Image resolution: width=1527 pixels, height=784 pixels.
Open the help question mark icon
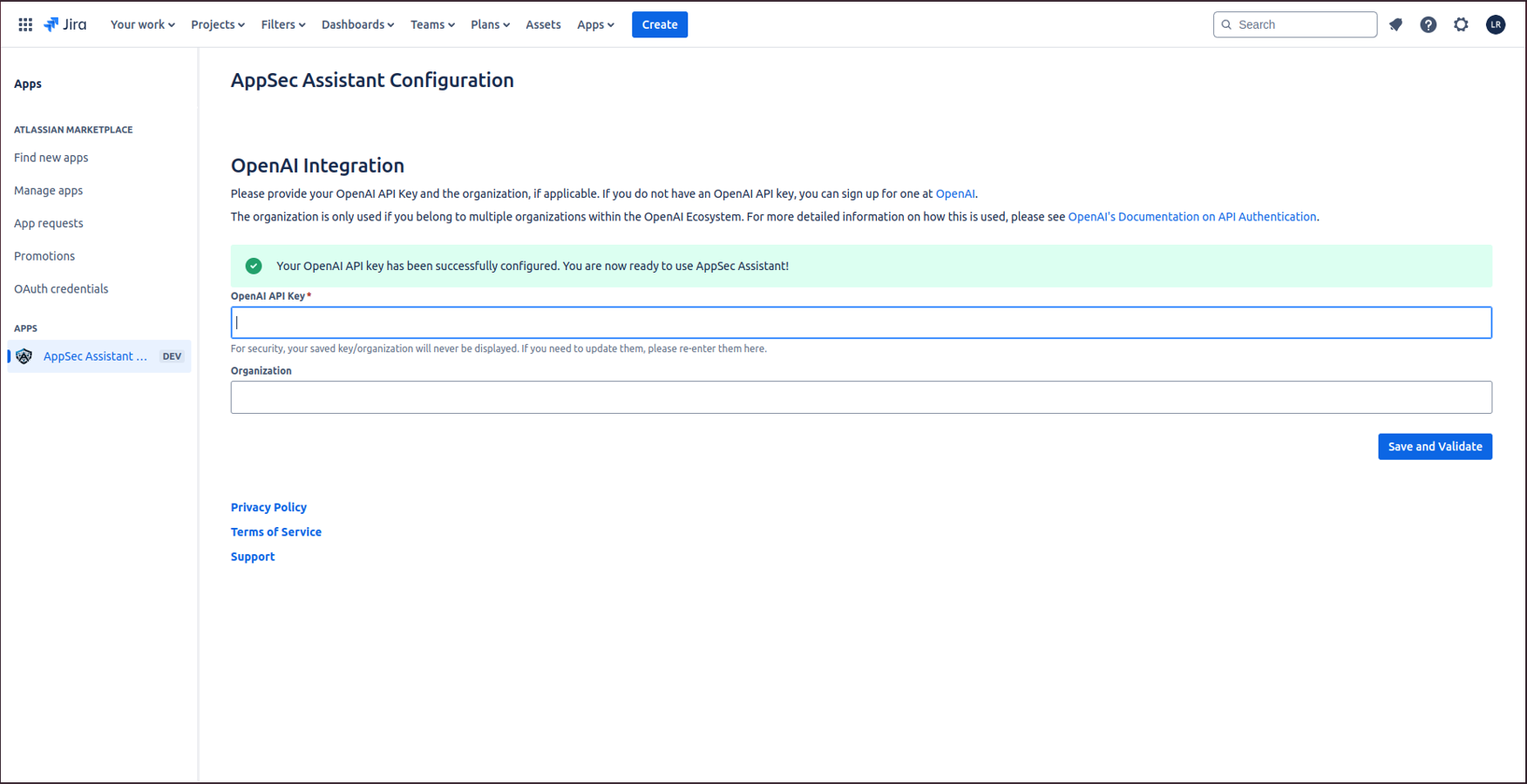[x=1428, y=24]
